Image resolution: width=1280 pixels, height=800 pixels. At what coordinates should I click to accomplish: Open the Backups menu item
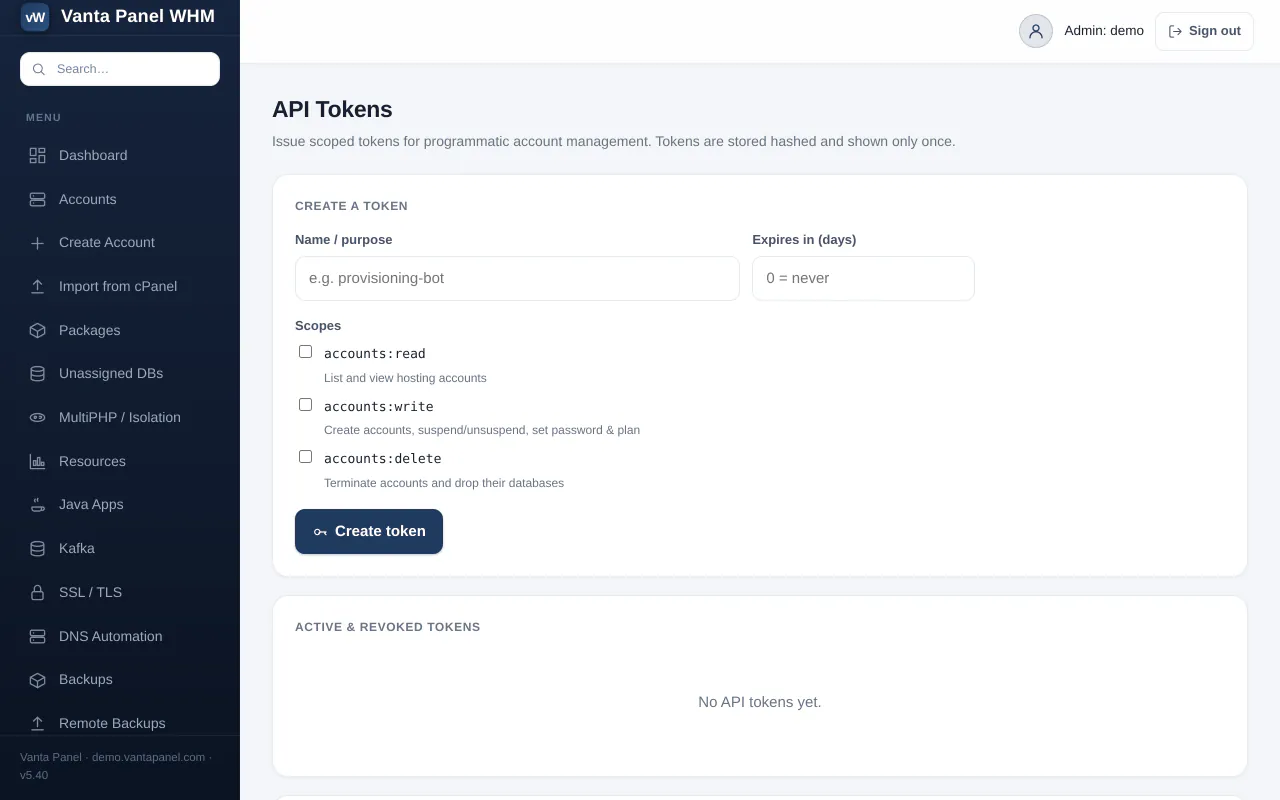120,680
